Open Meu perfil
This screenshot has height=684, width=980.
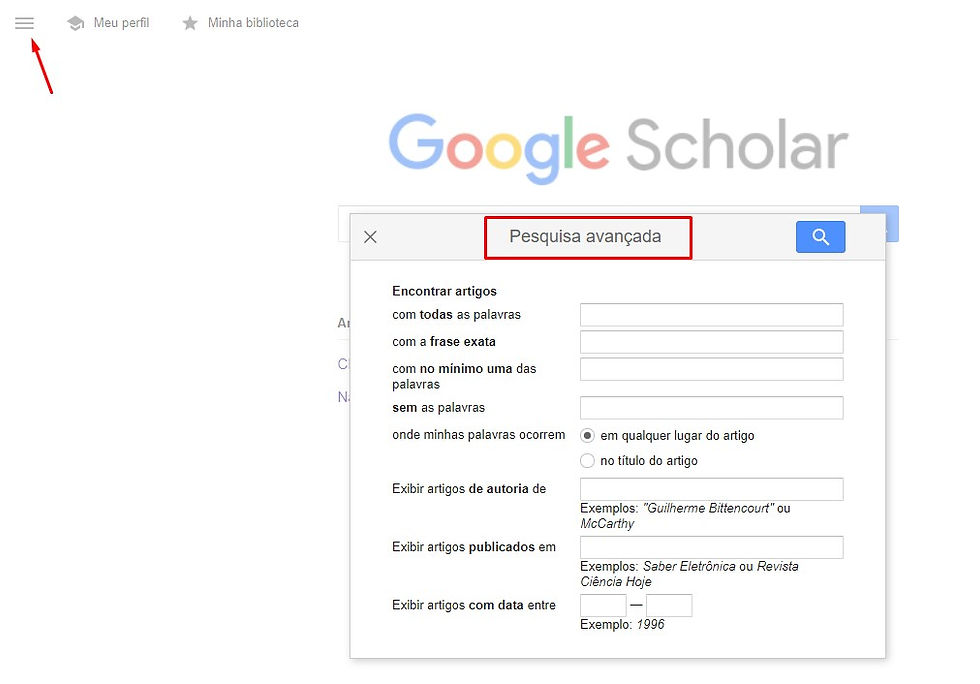(x=121, y=23)
